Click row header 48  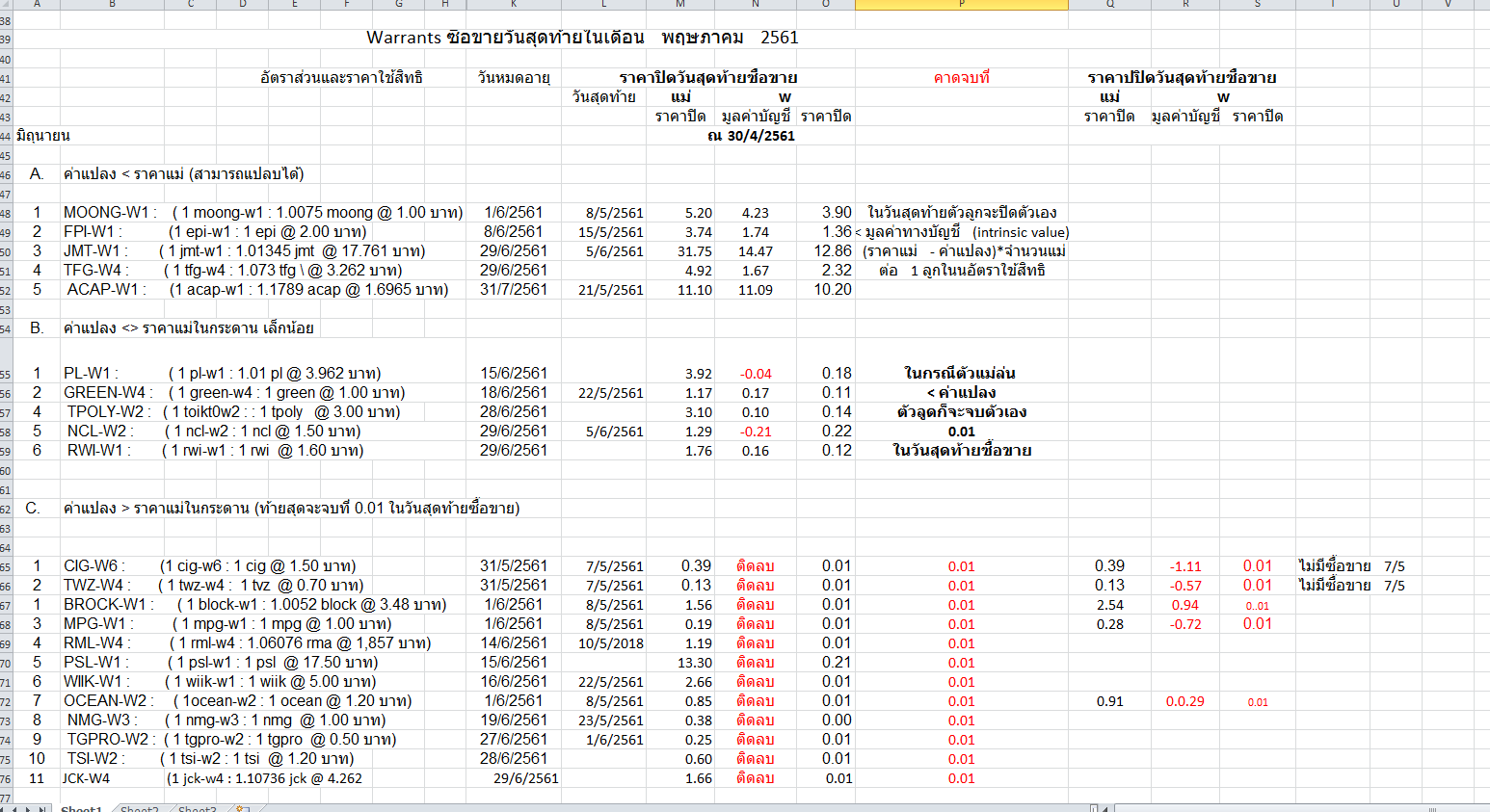tap(6, 213)
